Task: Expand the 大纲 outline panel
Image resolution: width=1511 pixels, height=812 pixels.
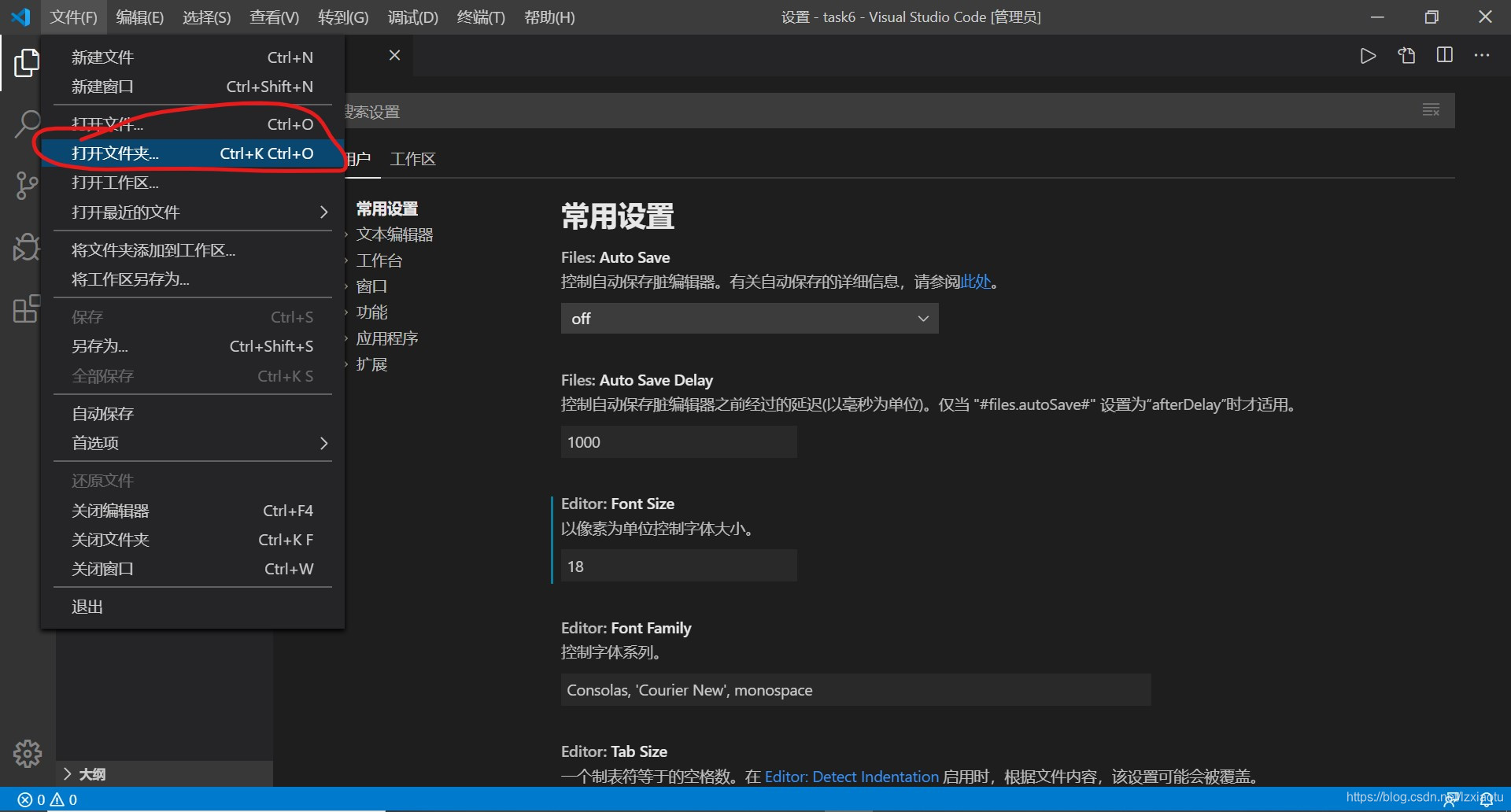Action: 165,774
